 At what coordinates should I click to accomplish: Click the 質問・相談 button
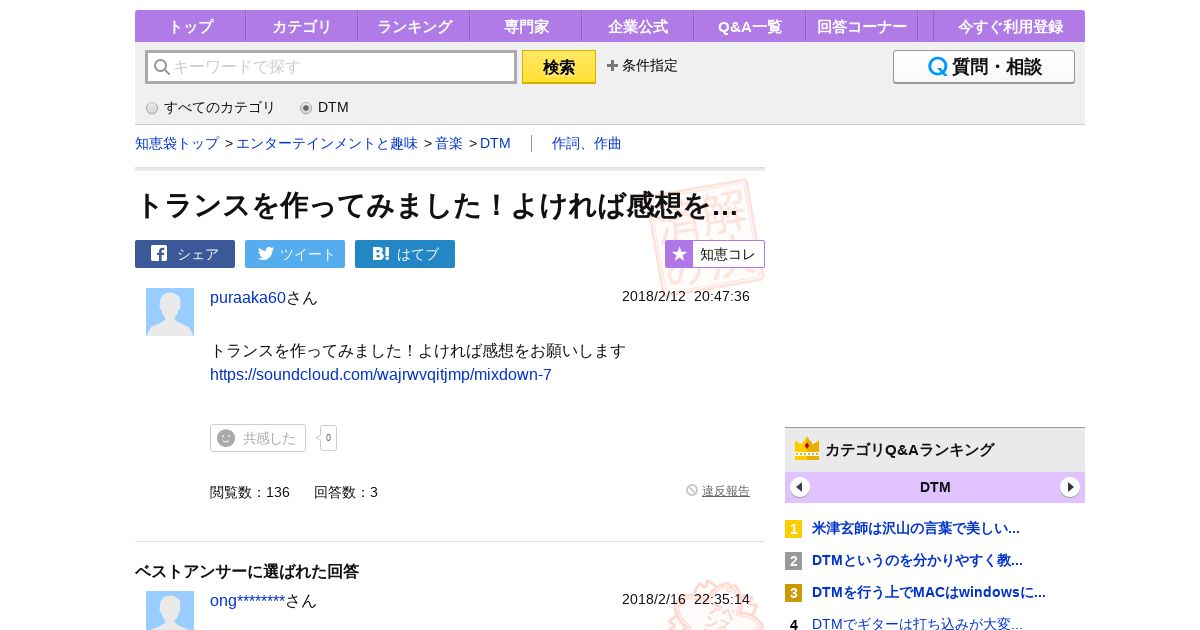pos(984,67)
